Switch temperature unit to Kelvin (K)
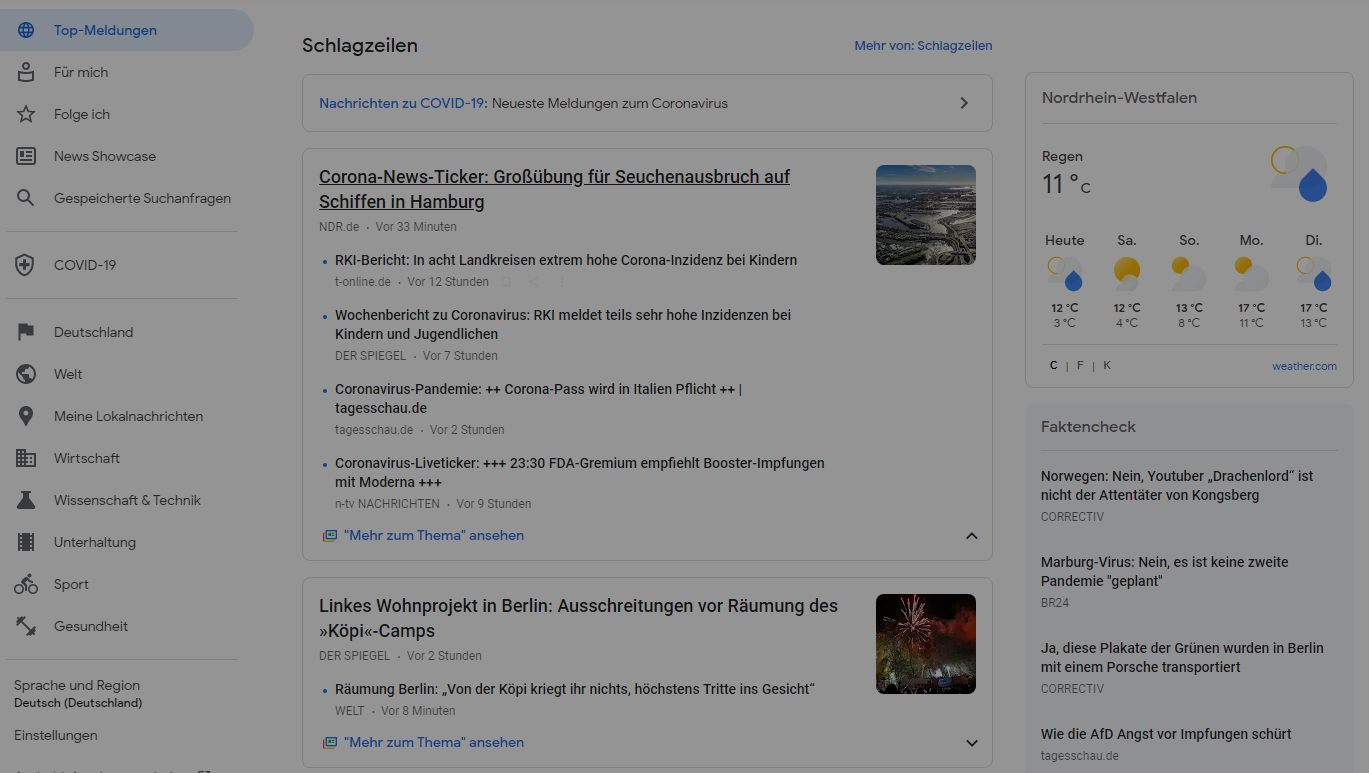The height and width of the screenshot is (773, 1369). pyautogui.click(x=1107, y=366)
